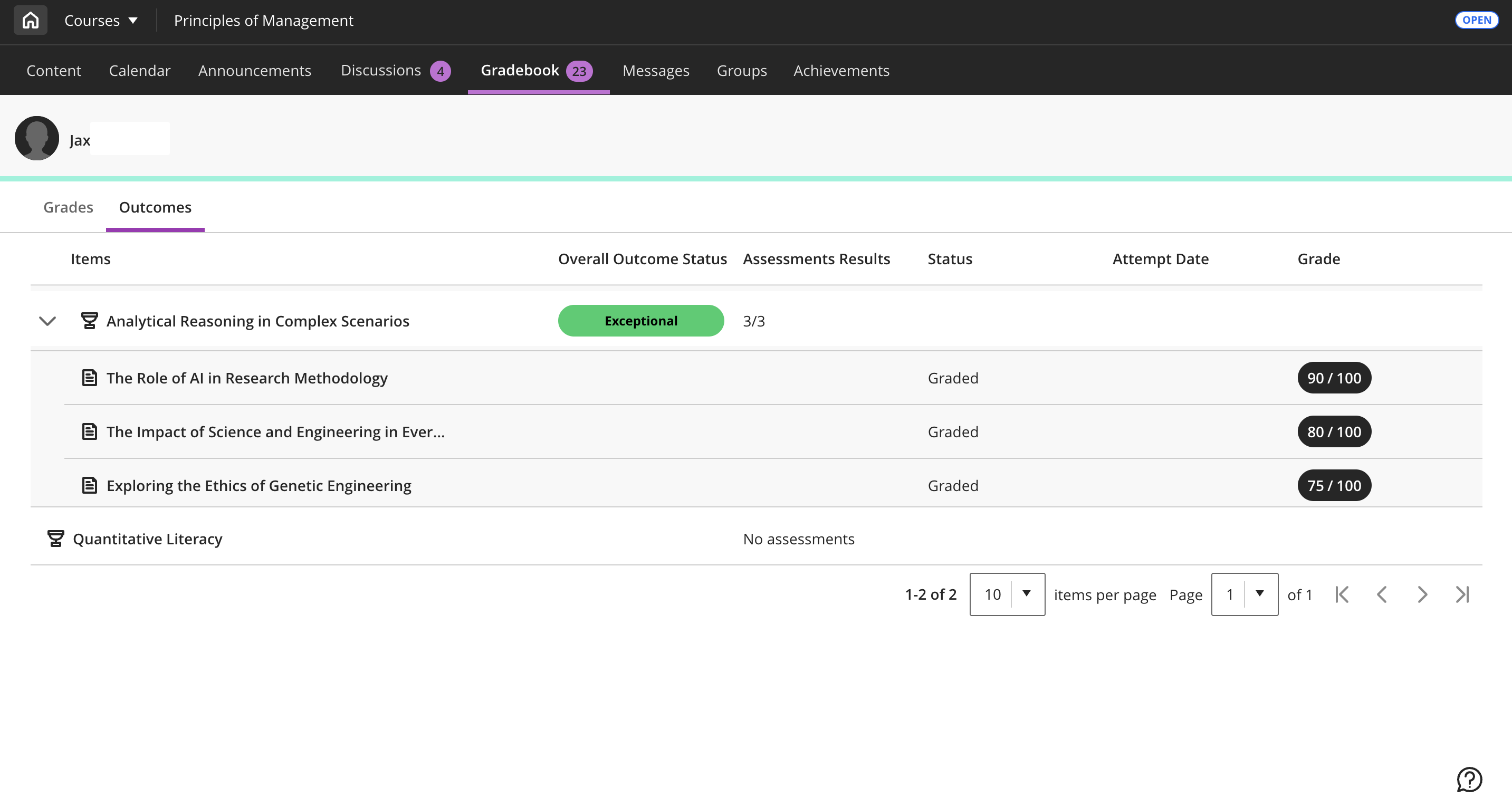Go to the first page using the skip-back arrow

1342,594
